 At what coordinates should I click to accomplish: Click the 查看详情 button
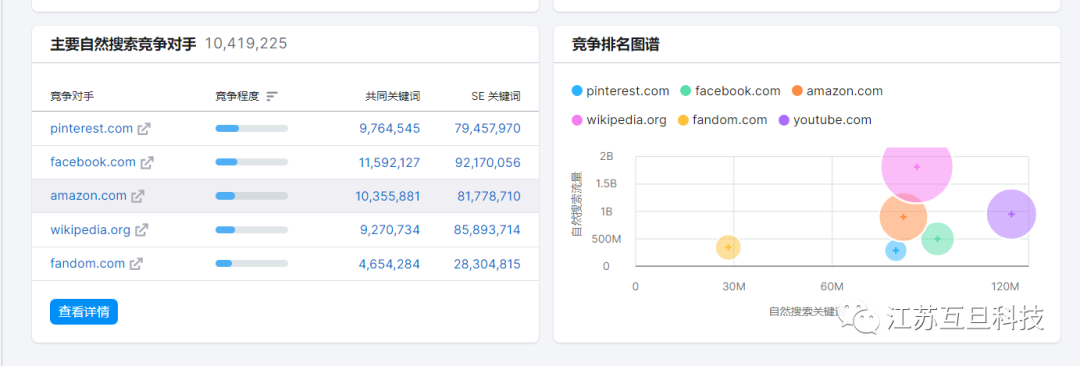coord(84,312)
